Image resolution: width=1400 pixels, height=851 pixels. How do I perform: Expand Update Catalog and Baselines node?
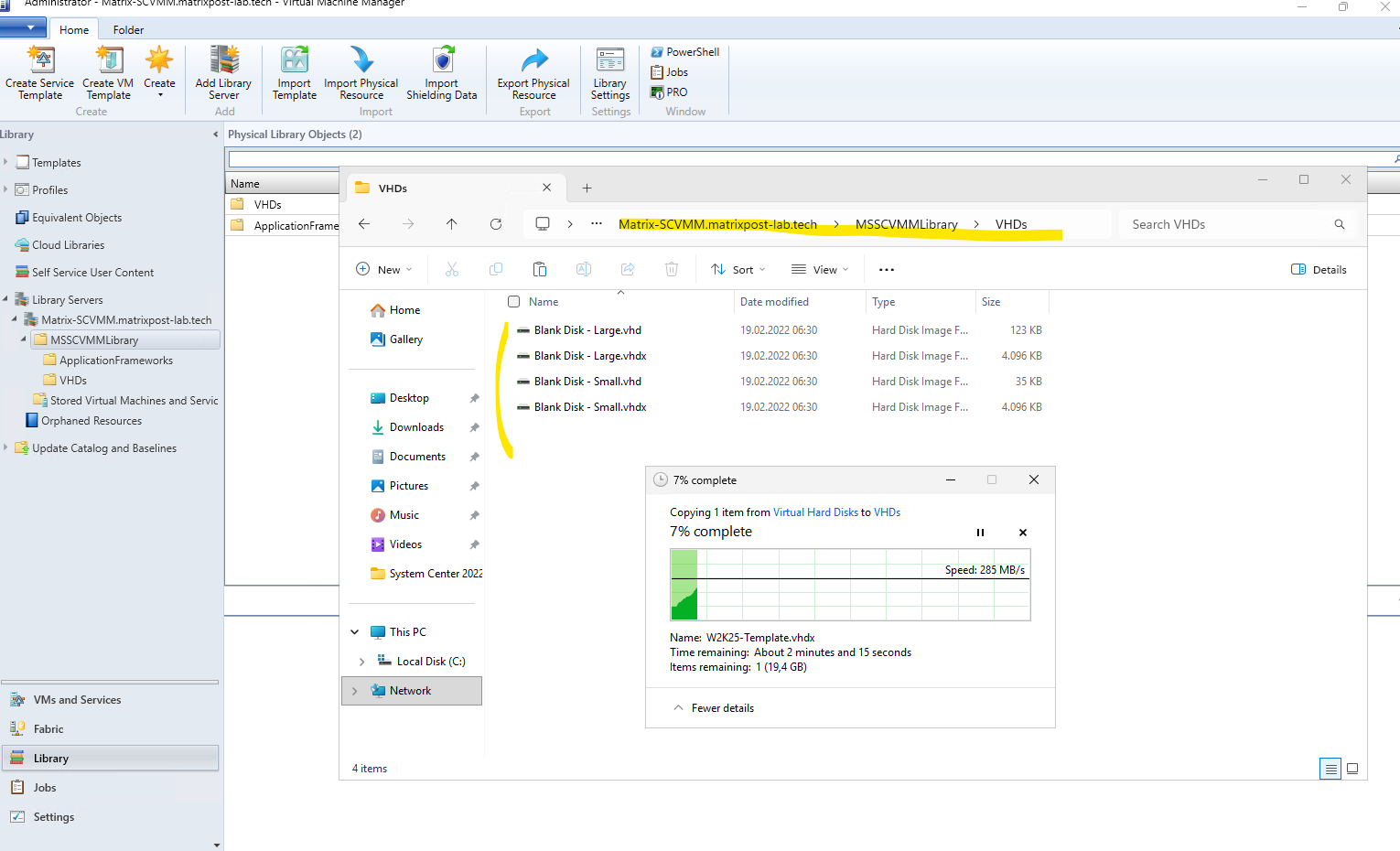click(5, 447)
